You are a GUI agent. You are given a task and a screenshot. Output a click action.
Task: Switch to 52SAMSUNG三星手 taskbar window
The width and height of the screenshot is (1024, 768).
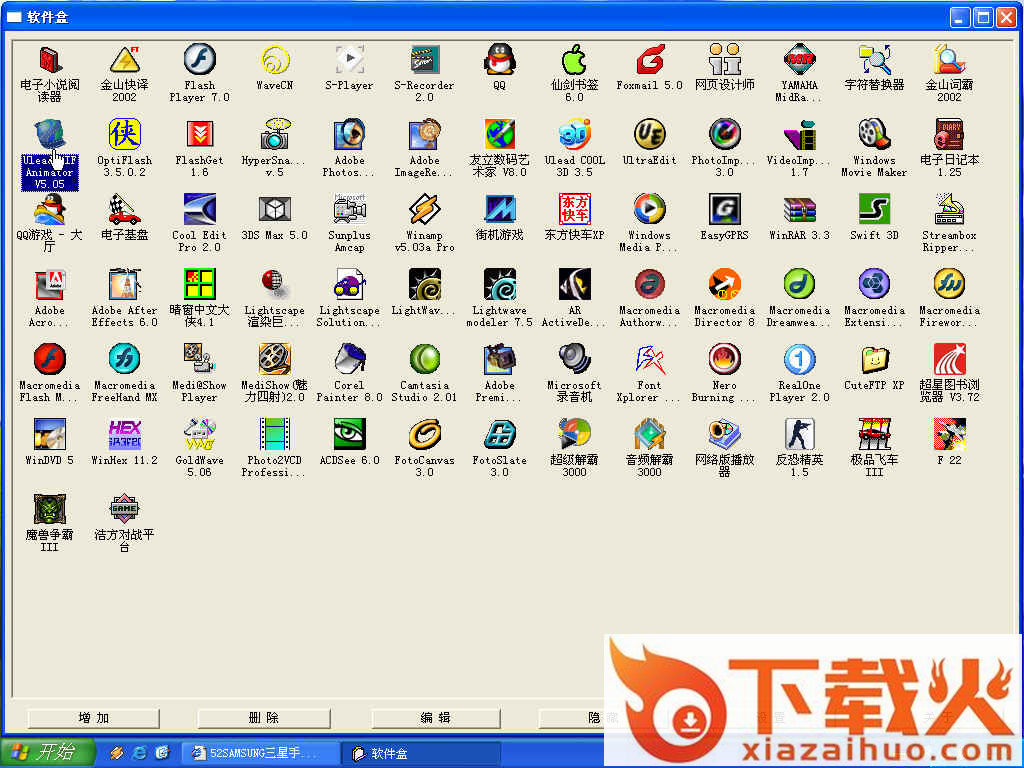[259, 753]
